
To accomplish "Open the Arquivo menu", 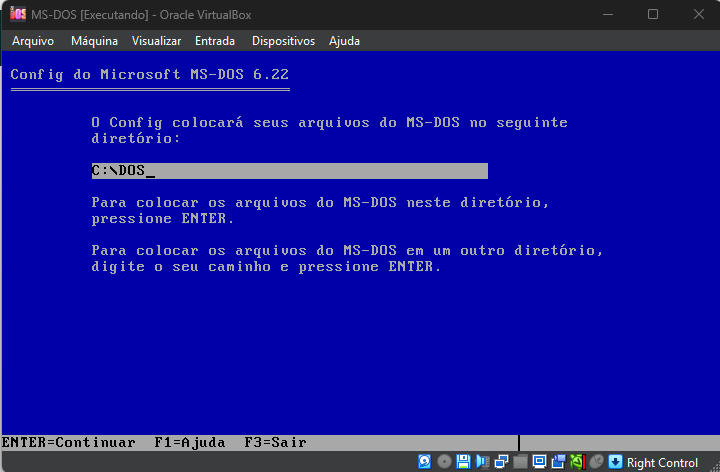I will click(x=33, y=41).
